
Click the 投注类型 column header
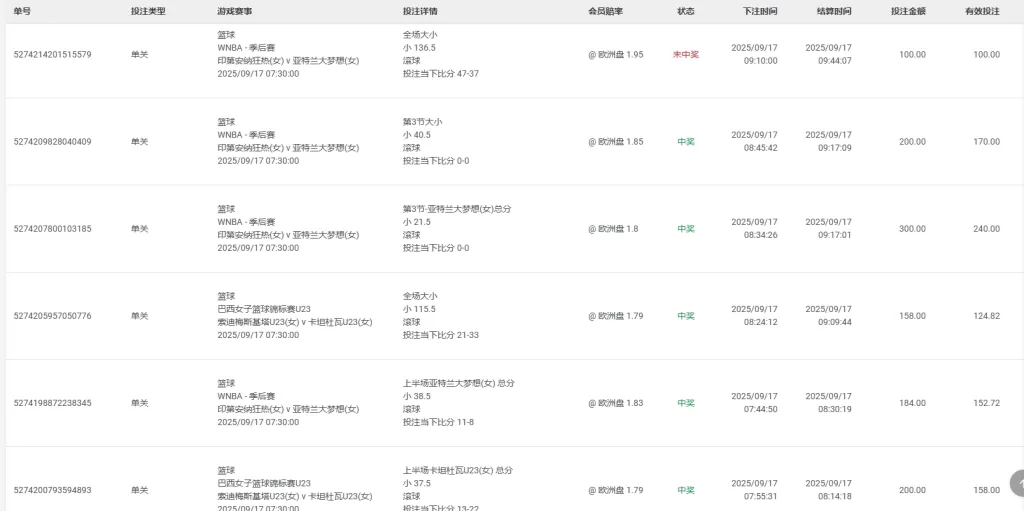point(148,11)
